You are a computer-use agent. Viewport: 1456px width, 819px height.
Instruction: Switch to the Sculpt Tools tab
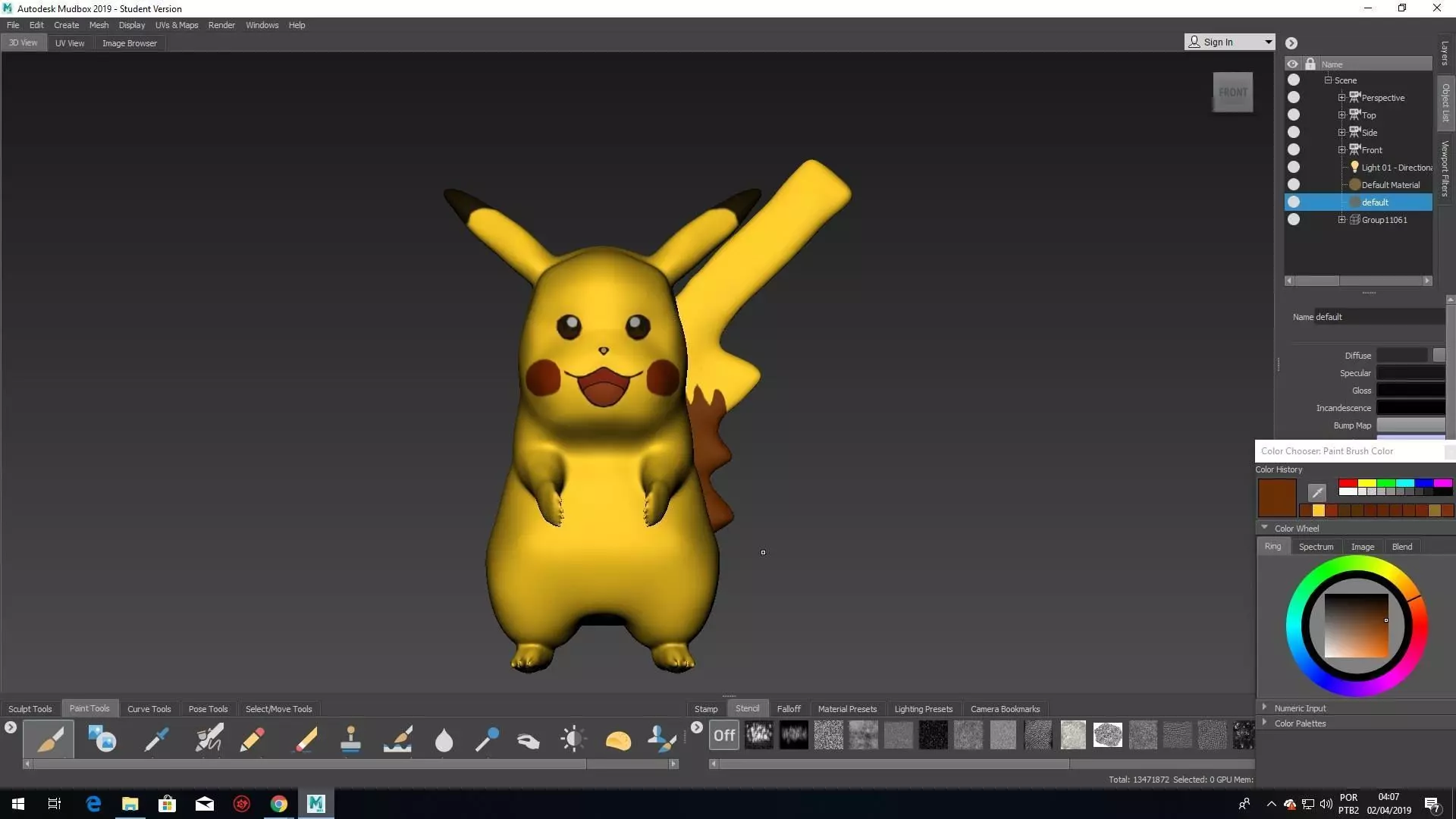[x=30, y=709]
